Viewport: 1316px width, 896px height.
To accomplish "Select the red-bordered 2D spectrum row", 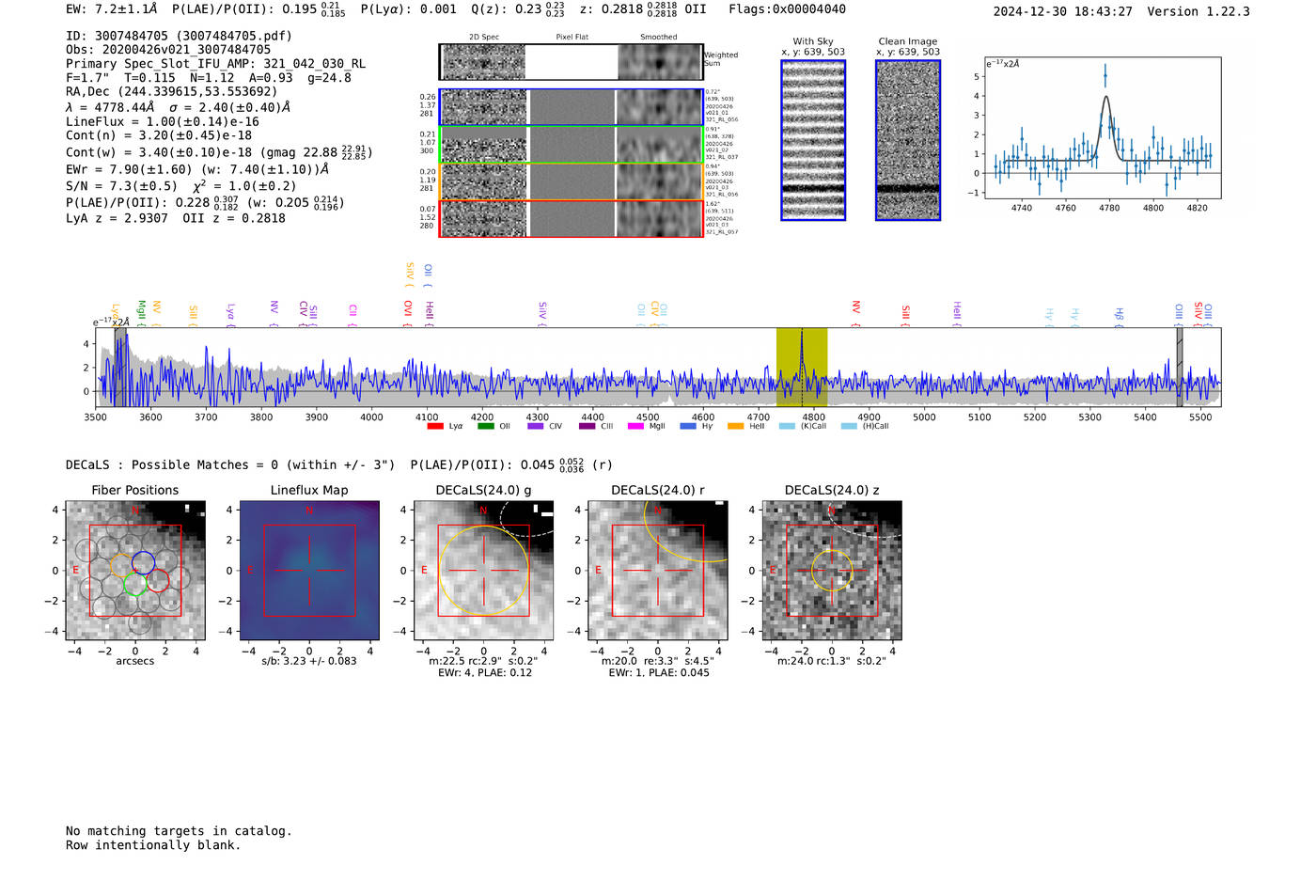I will [572, 218].
